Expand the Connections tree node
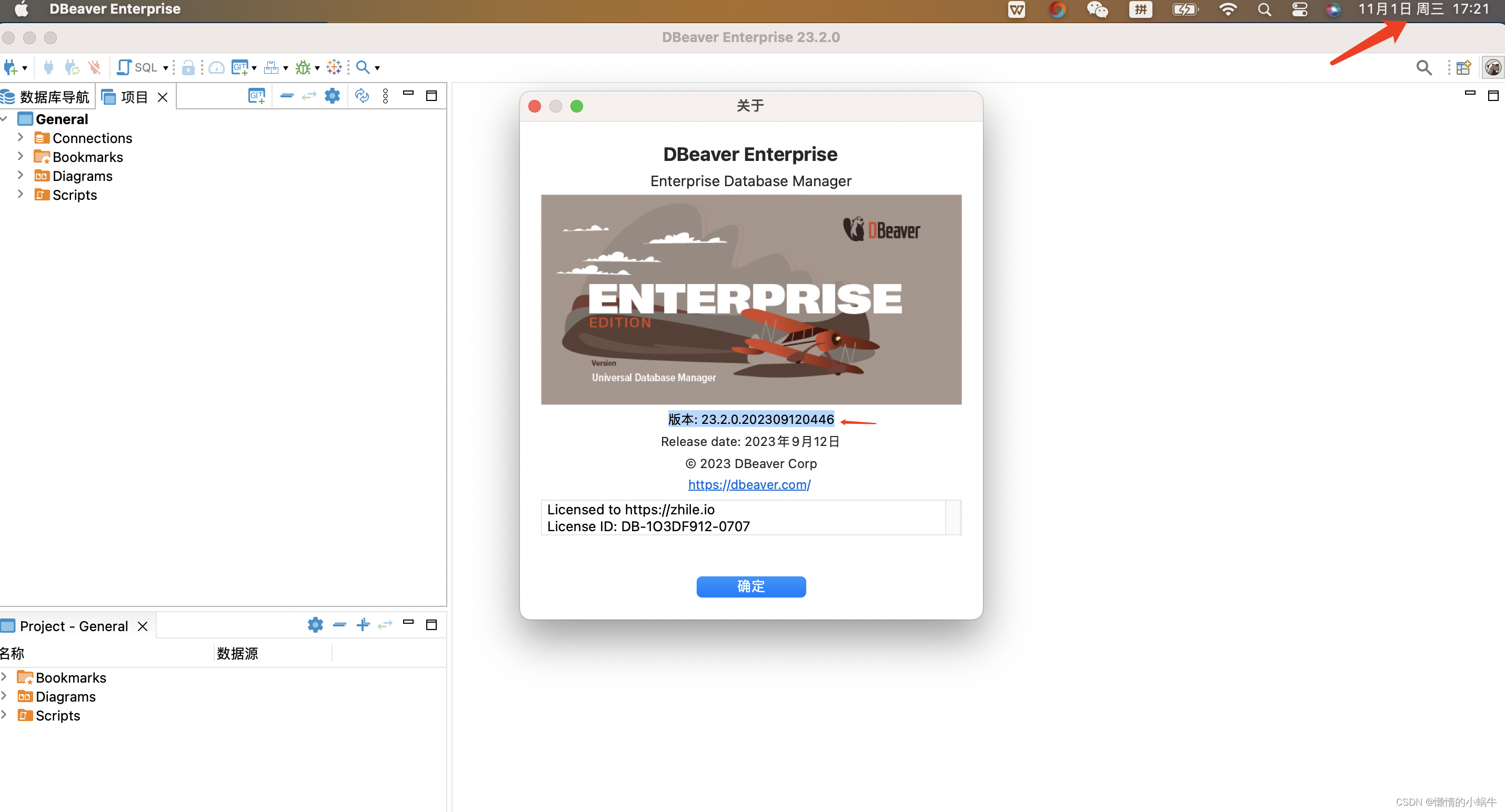 pos(21,138)
